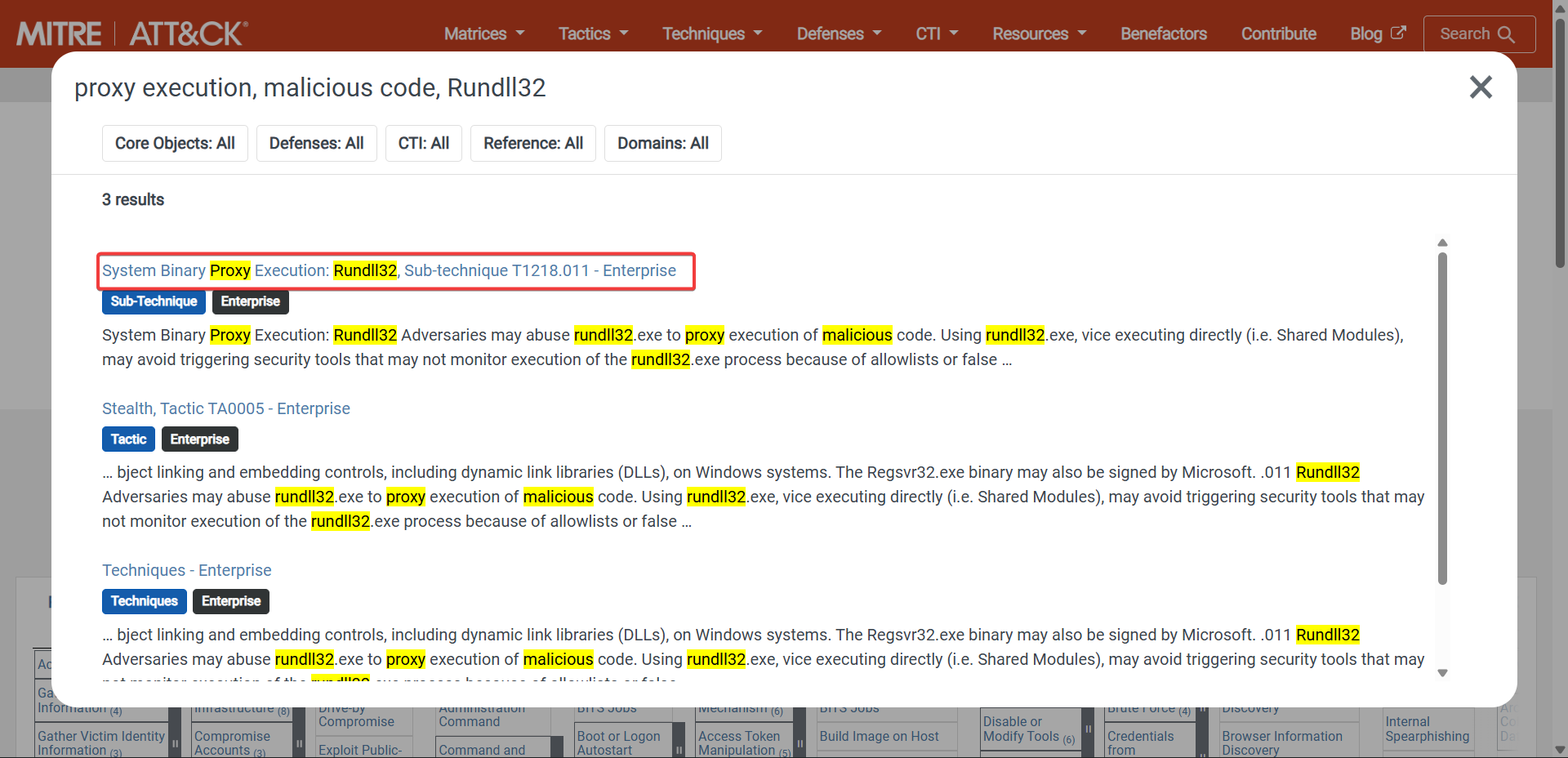Open Compromise Accounts technique in matrix
The height and width of the screenshot is (758, 1568).
pos(232,743)
